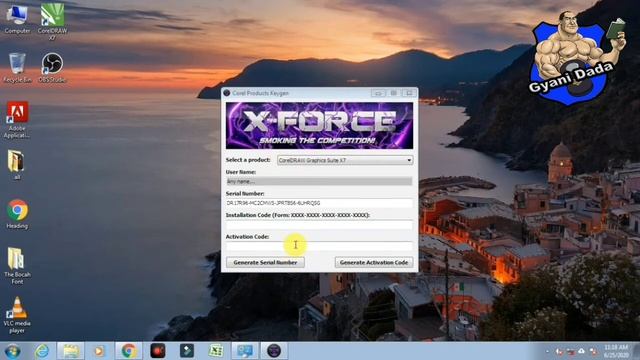Select the Recycle Bin icon
This screenshot has width=640, height=360.
pos(17,68)
